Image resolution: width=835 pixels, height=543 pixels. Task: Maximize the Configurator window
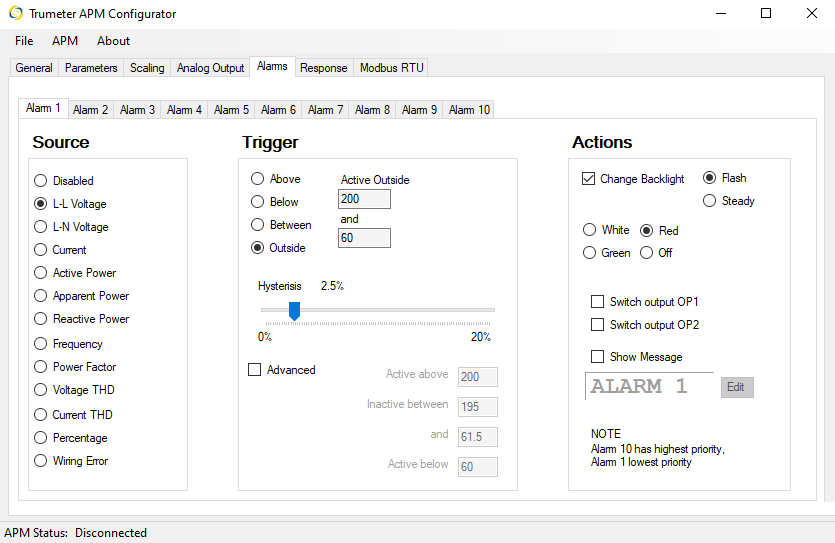(x=766, y=13)
